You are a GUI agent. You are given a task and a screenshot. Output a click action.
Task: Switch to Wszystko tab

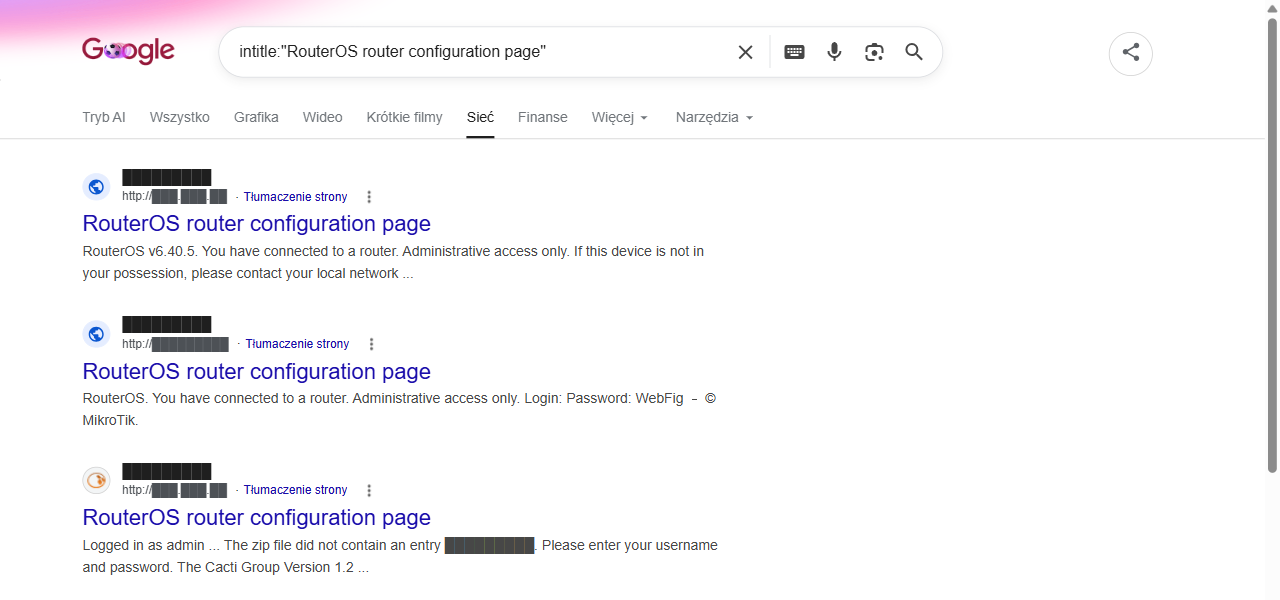pyautogui.click(x=180, y=117)
